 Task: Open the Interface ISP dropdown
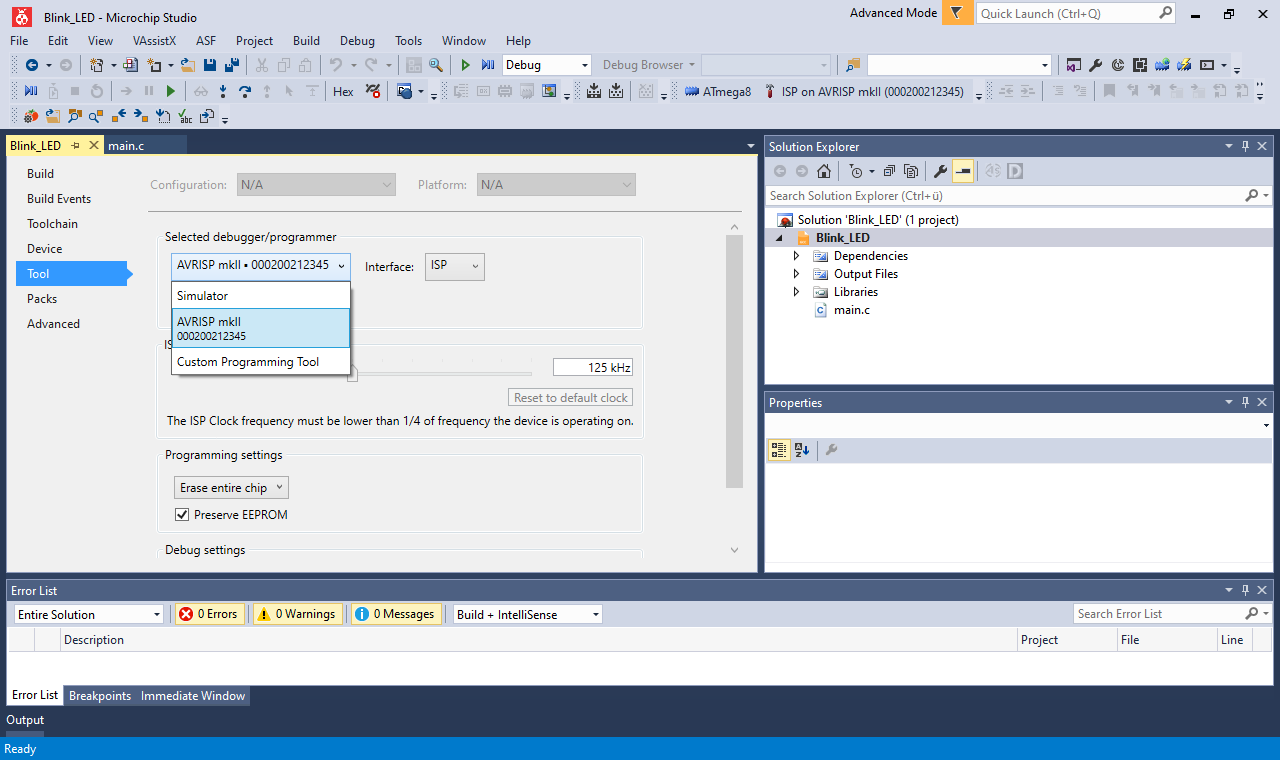[x=455, y=266]
